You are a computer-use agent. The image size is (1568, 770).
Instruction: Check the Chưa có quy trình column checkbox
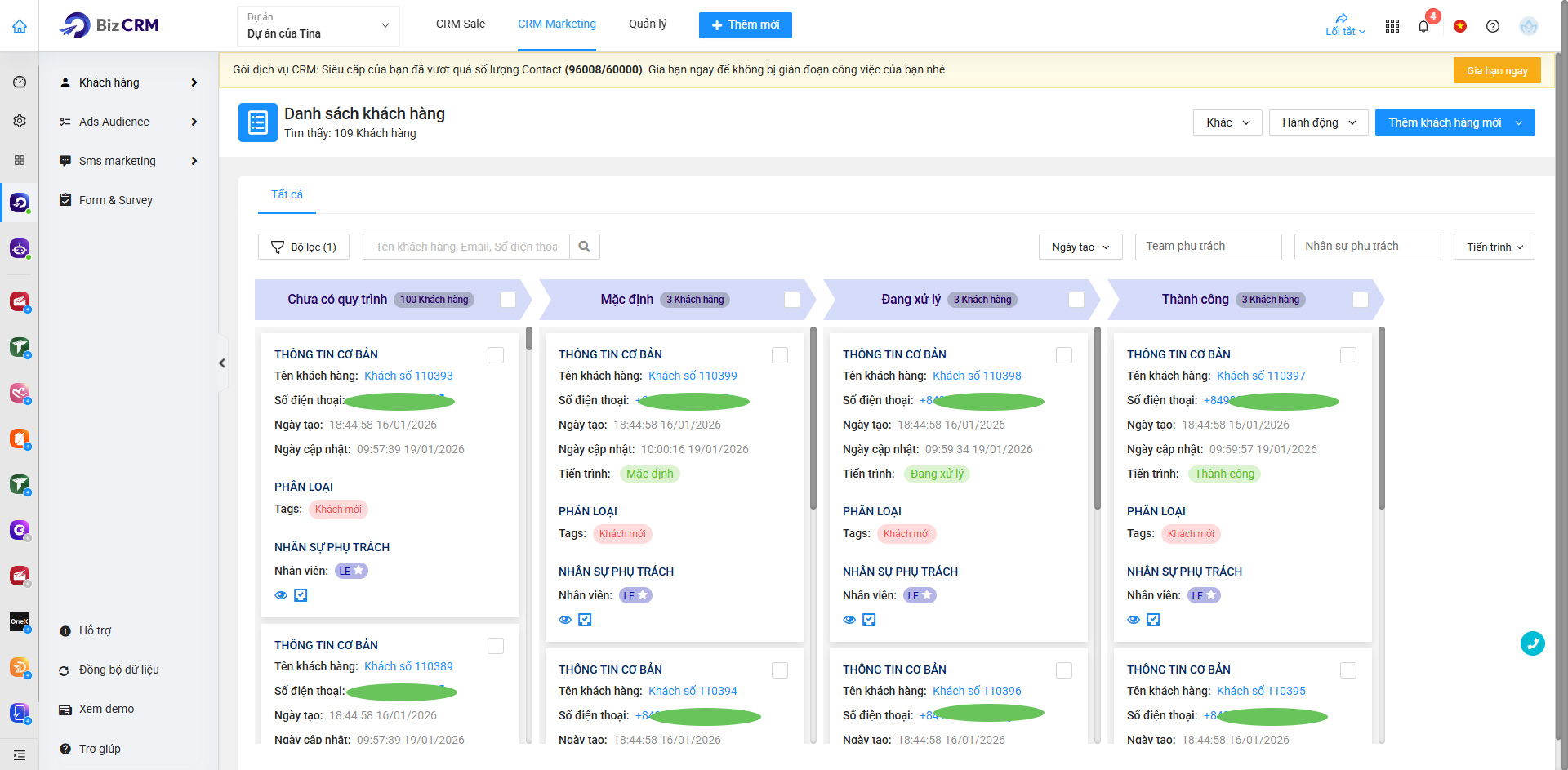click(508, 300)
